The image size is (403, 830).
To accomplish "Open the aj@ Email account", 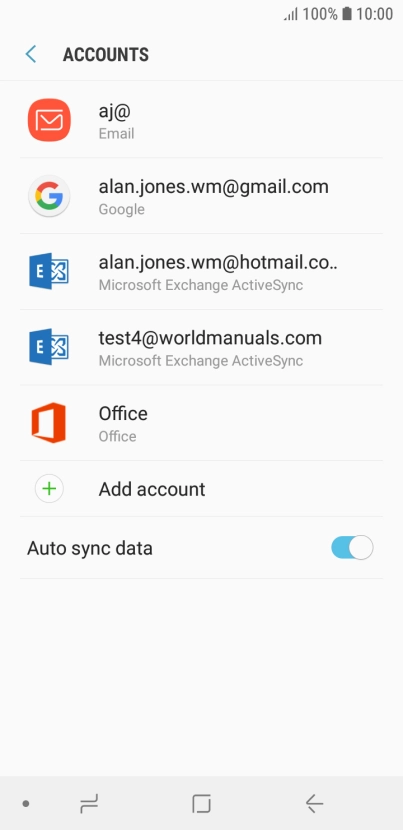I will (201, 120).
